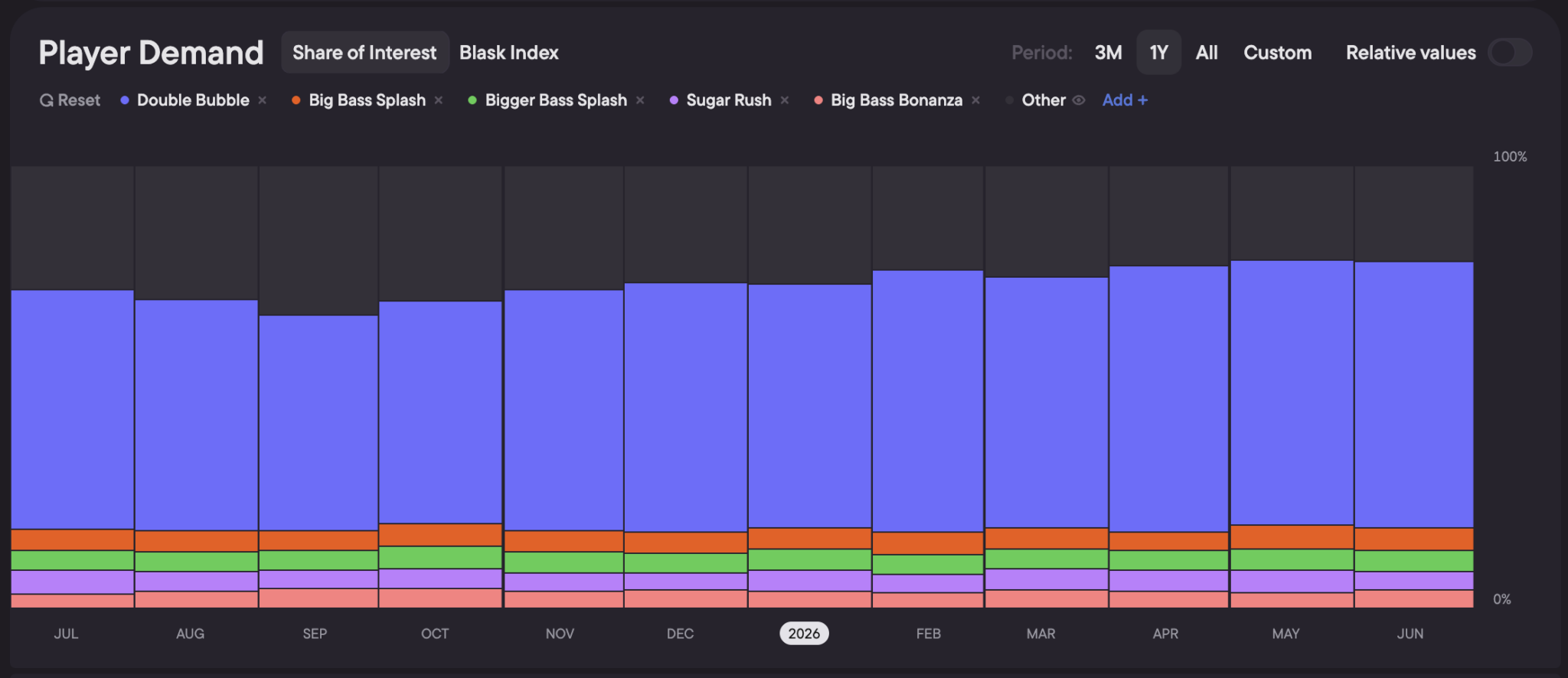Click the FEB month label
The width and height of the screenshot is (1568, 678).
929,634
